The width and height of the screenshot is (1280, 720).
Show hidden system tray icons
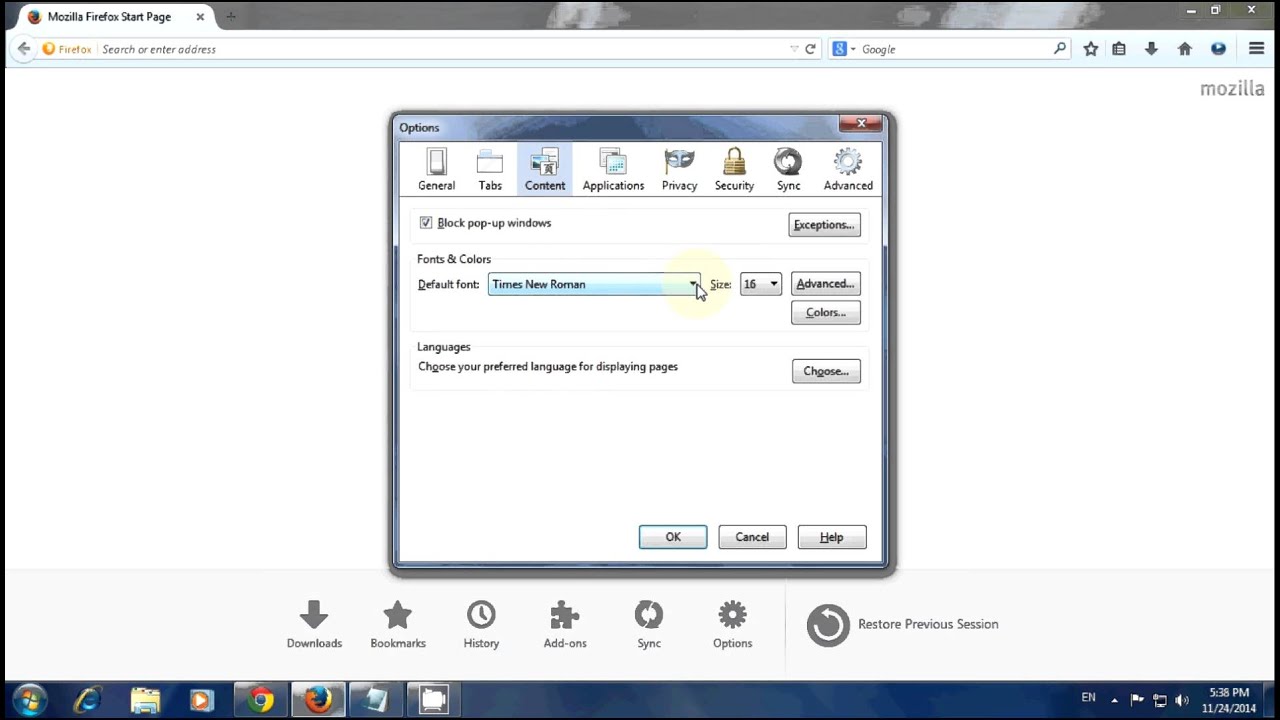coord(1114,700)
